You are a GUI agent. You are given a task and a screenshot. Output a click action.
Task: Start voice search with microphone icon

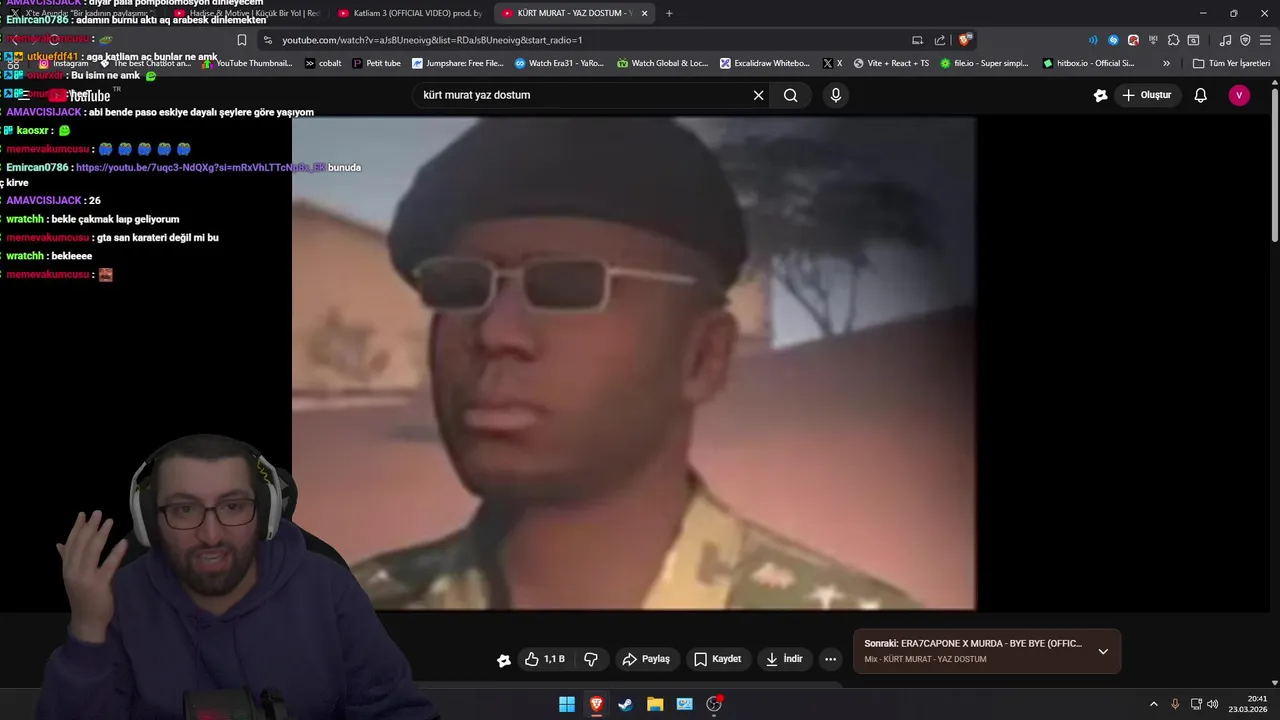pyautogui.click(x=836, y=95)
